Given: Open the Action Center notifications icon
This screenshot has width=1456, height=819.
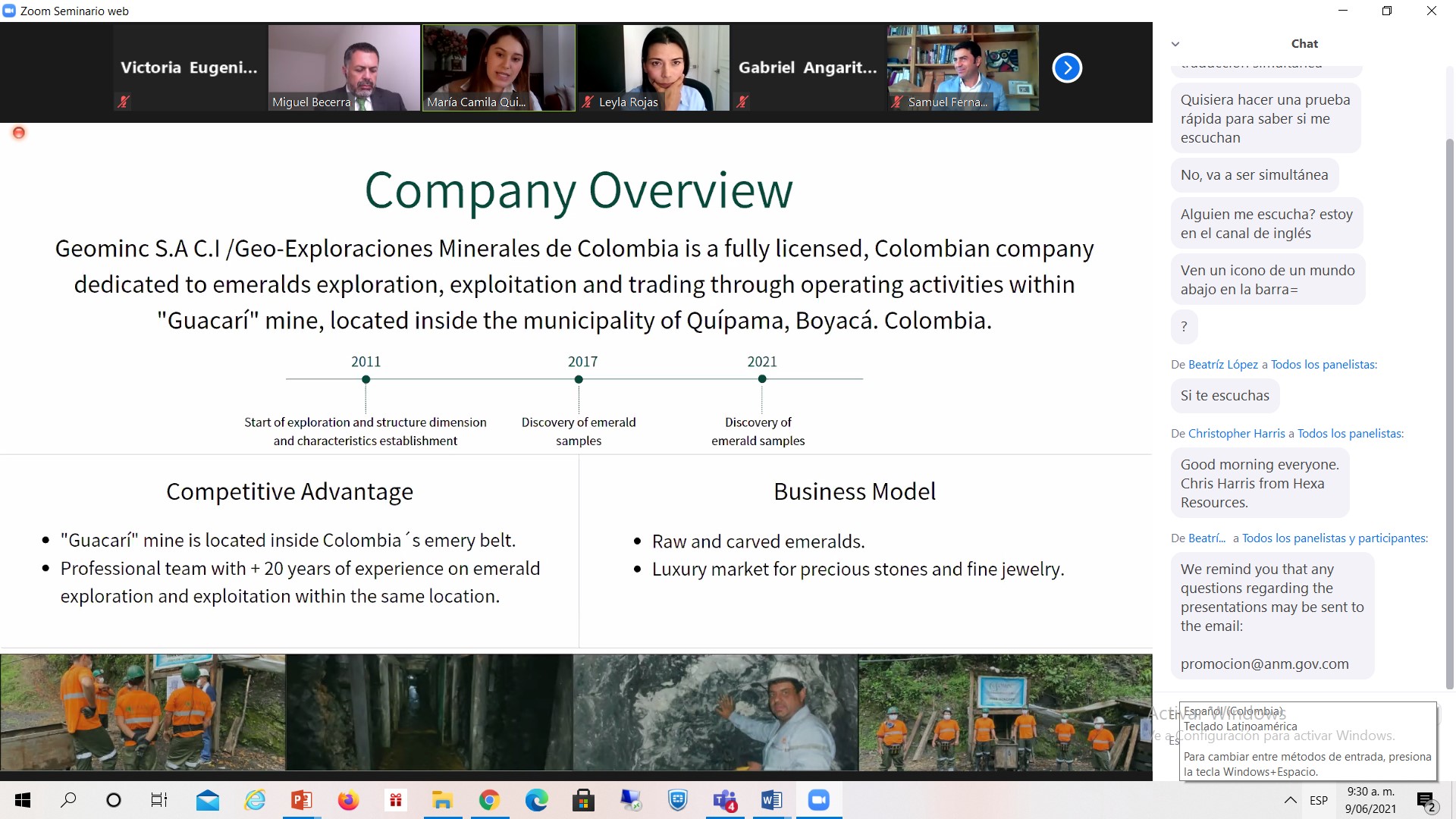Looking at the screenshot, I should point(1426,801).
